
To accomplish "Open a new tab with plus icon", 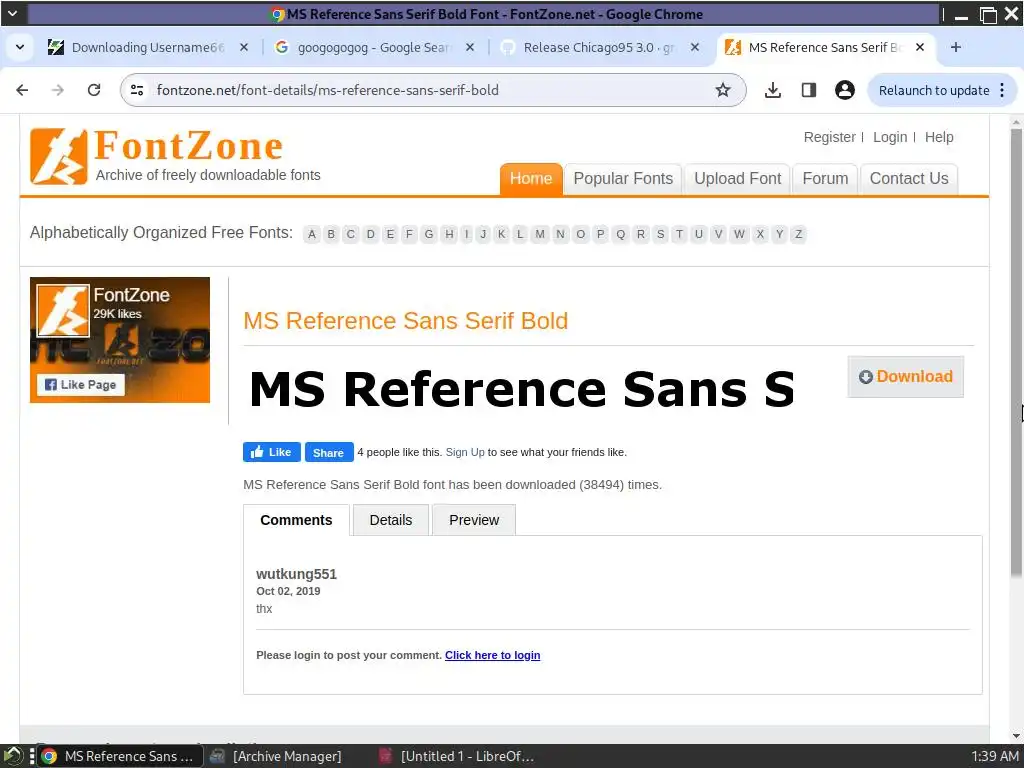I will click(x=955, y=47).
